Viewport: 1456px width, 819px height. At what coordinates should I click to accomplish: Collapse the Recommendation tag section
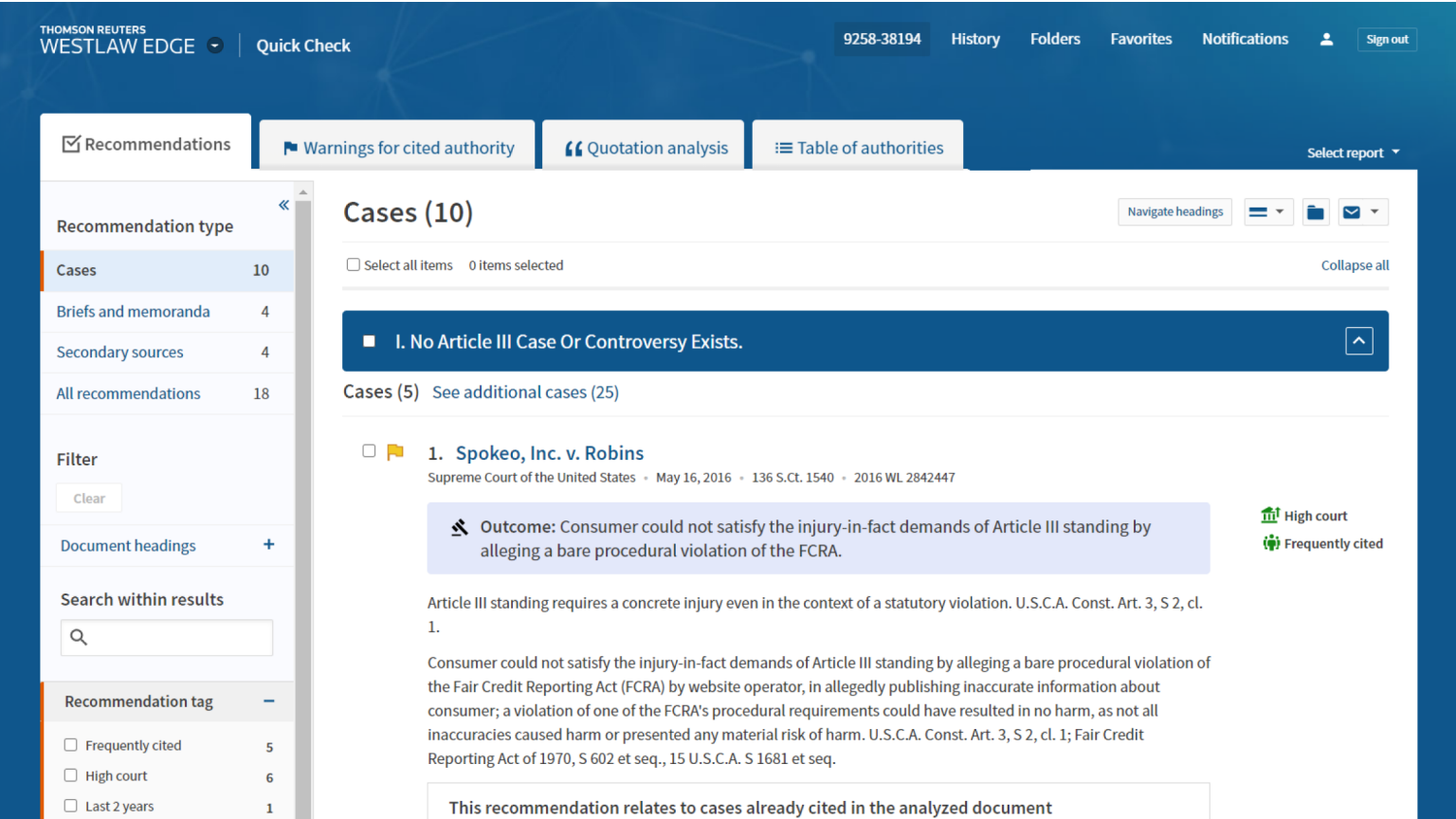(268, 701)
